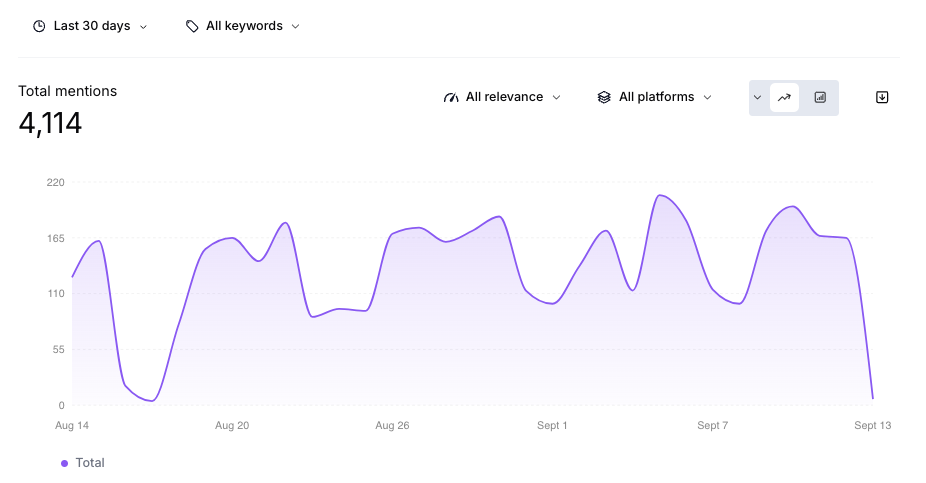The image size is (926, 483).
Task: Expand the All keywords filter
Action: point(244,26)
